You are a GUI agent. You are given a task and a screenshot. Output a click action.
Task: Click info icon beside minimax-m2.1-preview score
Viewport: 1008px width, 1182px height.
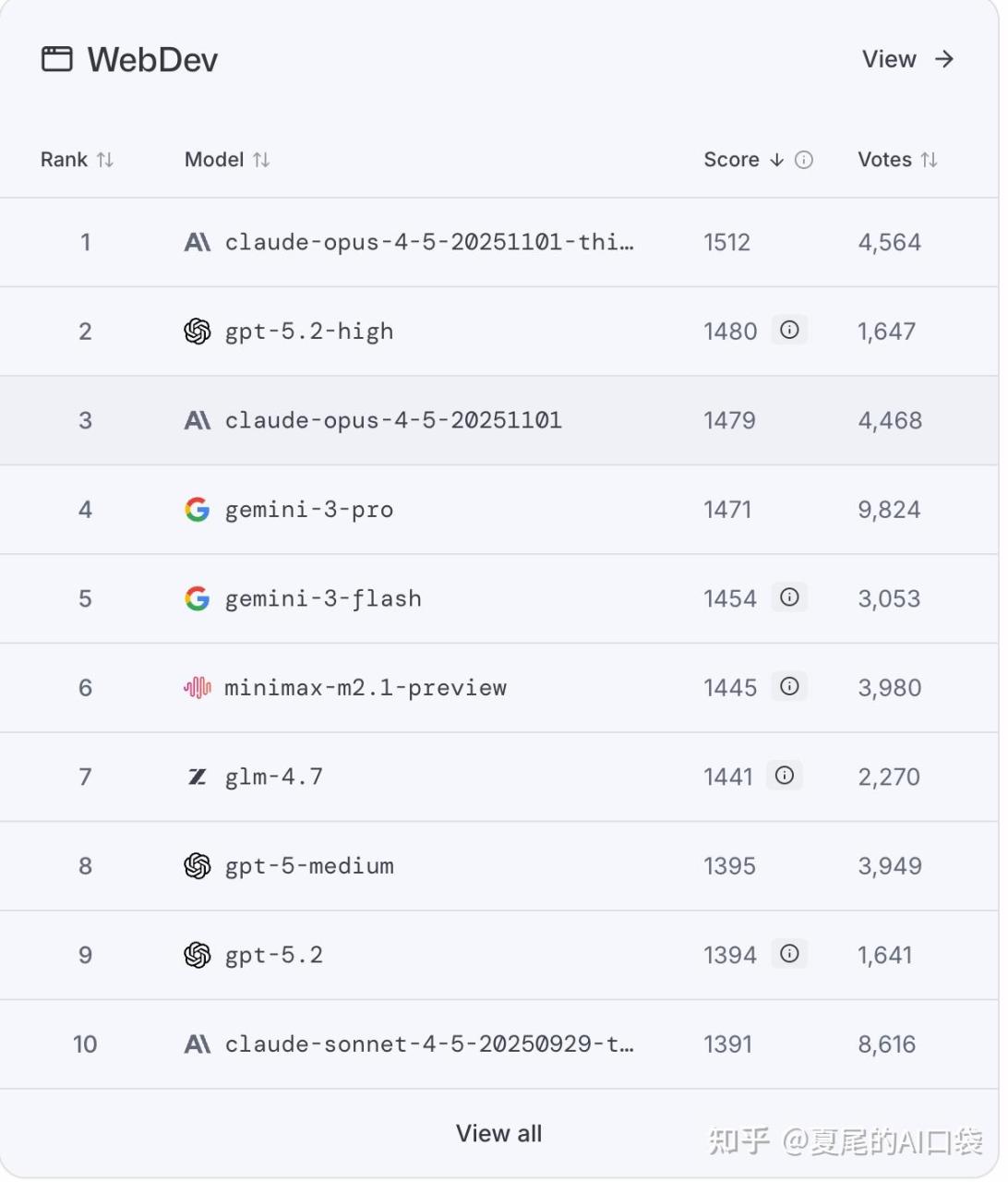(x=789, y=687)
